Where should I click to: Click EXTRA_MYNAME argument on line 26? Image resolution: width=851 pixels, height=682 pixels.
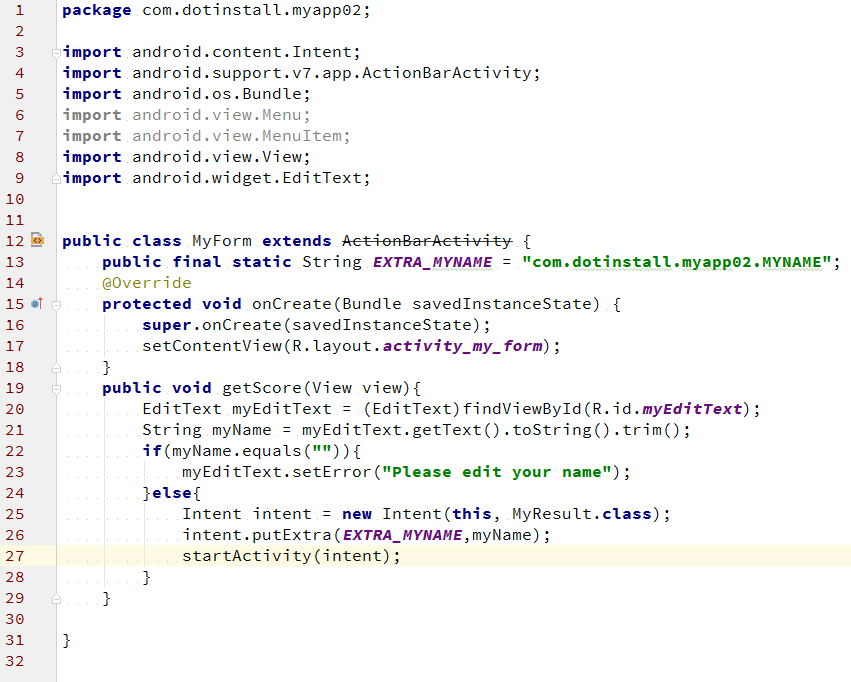pyautogui.click(x=402, y=535)
